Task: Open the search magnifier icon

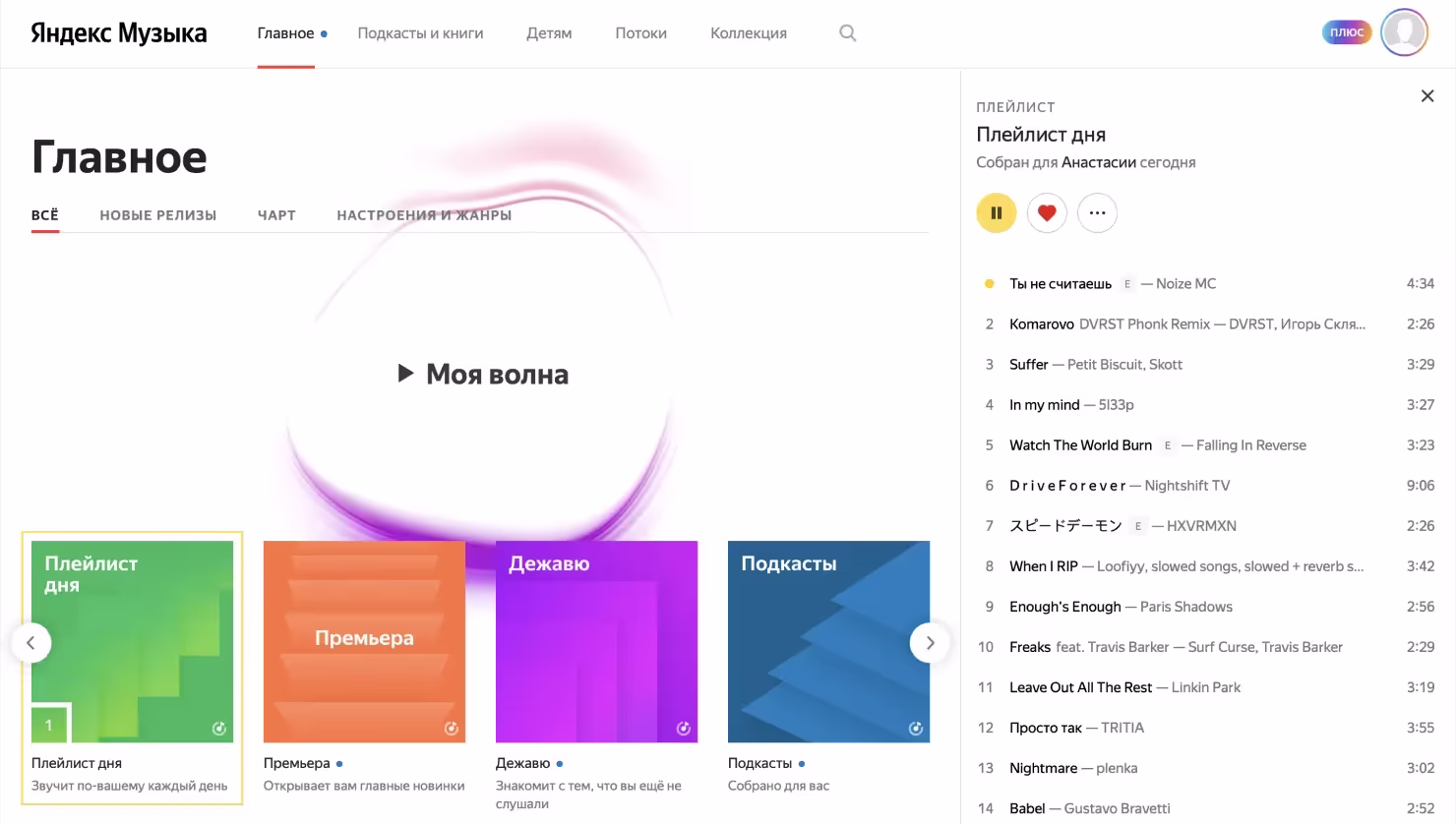Action: 847,33
